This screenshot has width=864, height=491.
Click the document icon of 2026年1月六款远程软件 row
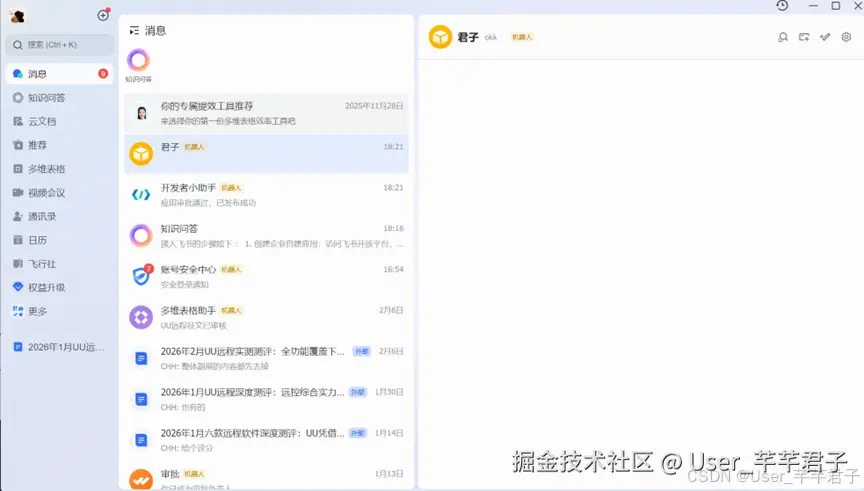click(141, 440)
